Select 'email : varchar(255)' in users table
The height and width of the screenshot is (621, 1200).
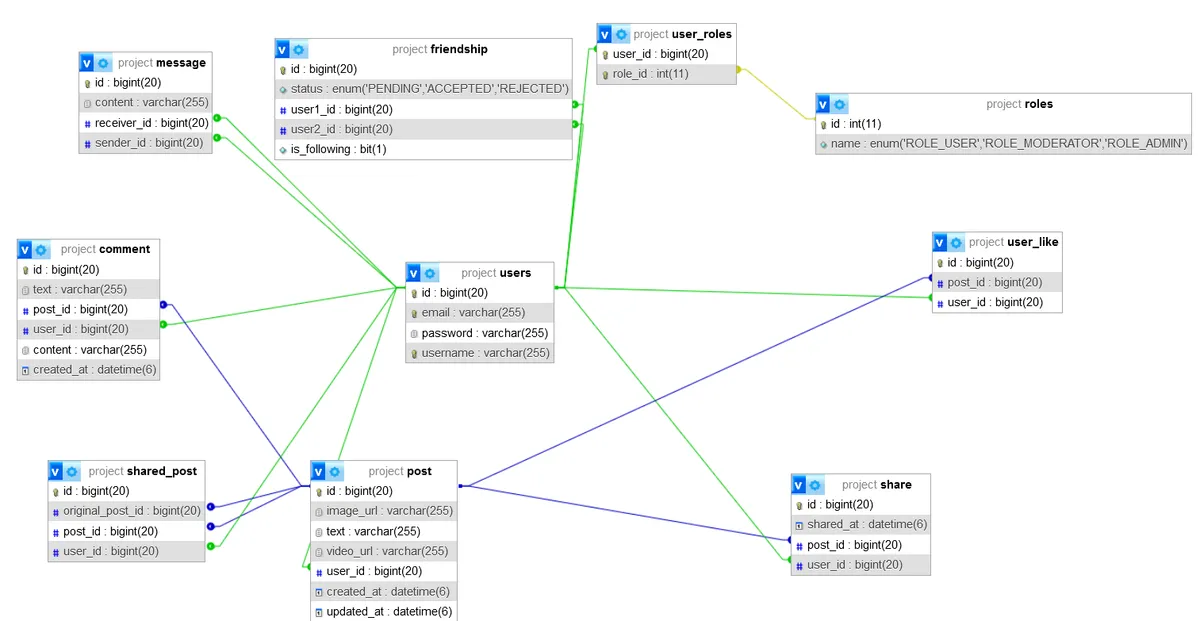(480, 313)
